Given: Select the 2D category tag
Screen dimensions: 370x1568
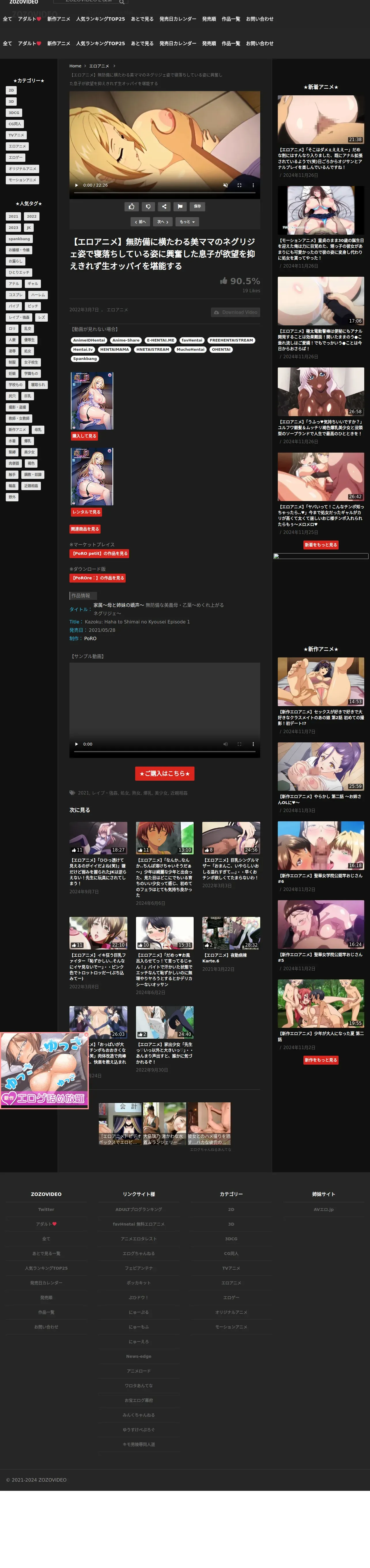Looking at the screenshot, I should point(11,90).
